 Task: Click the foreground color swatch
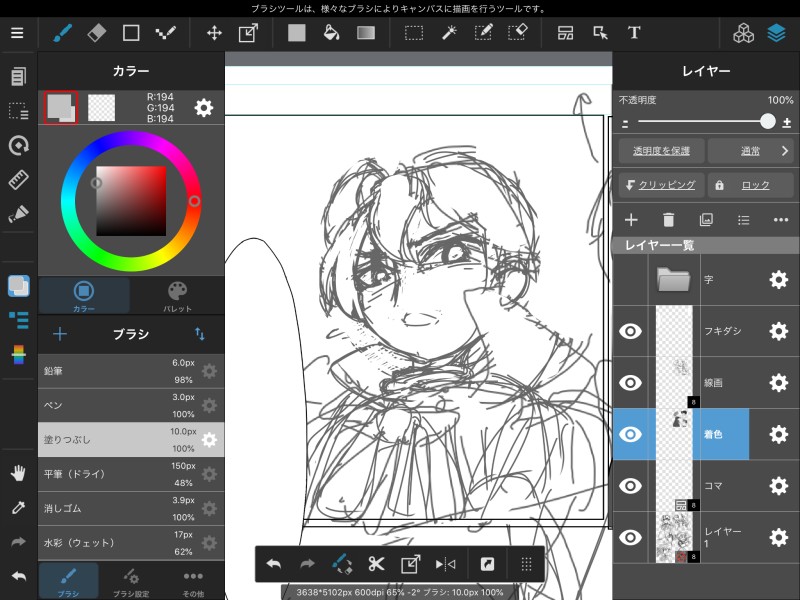(61, 108)
